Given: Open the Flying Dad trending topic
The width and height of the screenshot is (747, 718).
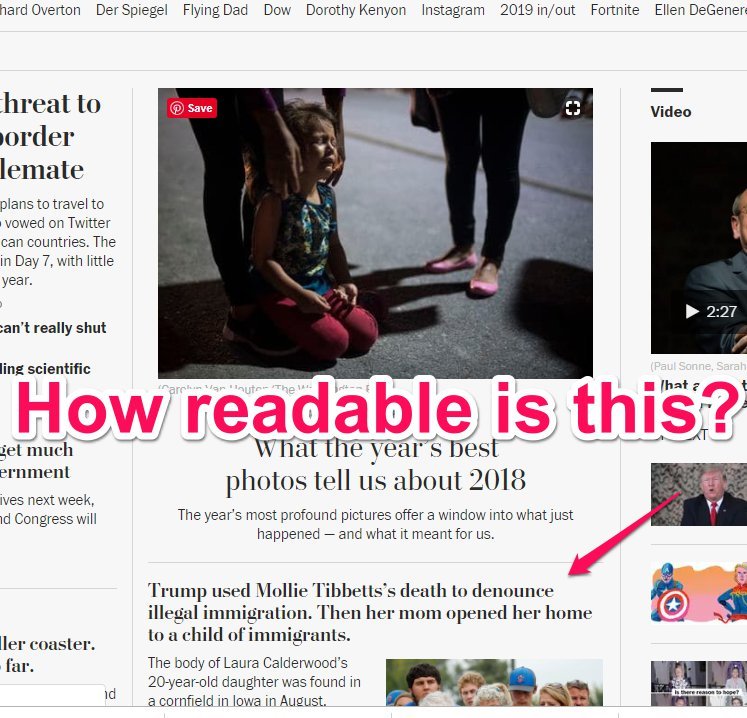Looking at the screenshot, I should coord(215,10).
